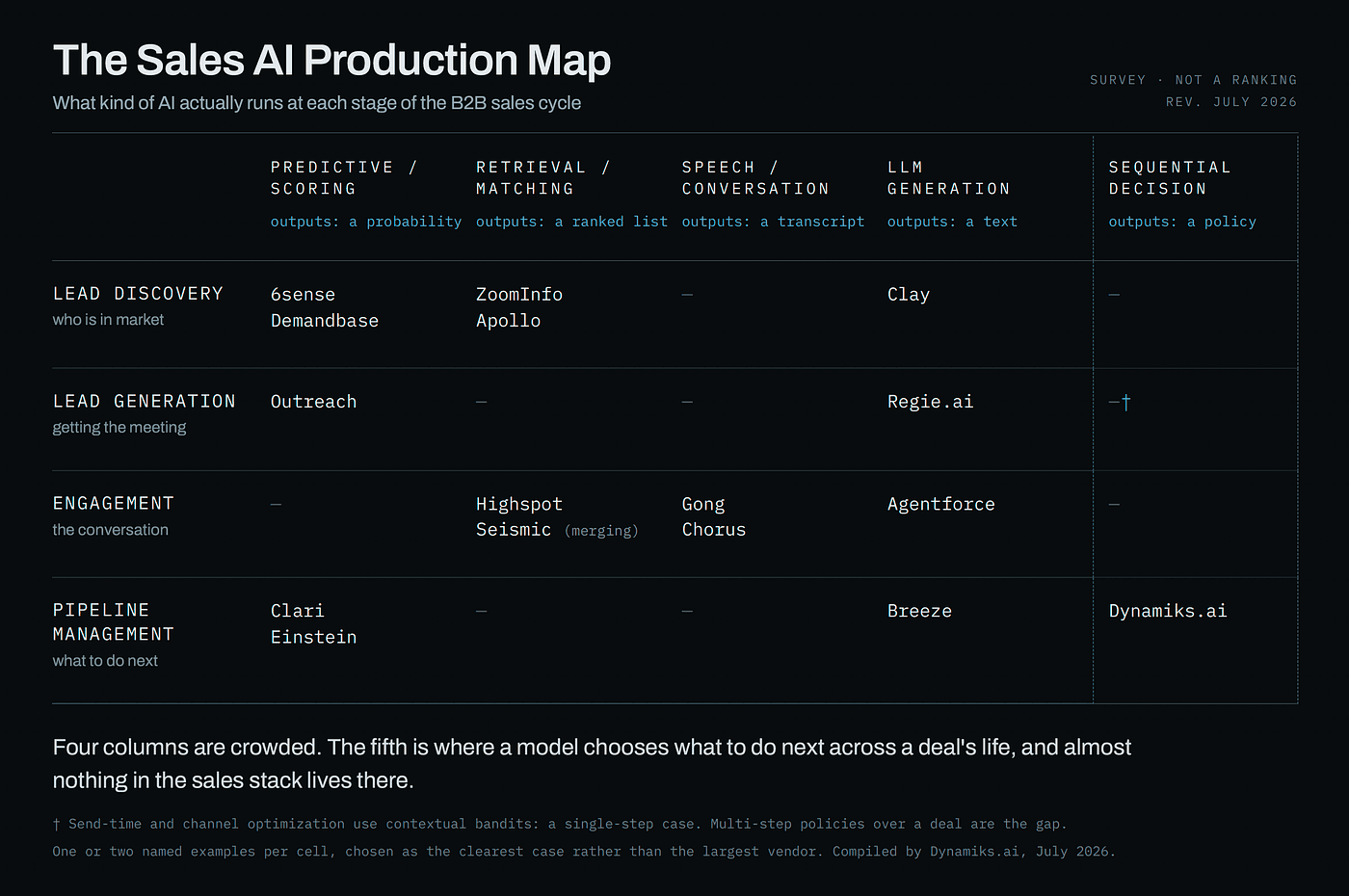The image size is (1349, 896).
Task: Select the 6sense entry under Predictive Scoring
Action: tap(303, 295)
